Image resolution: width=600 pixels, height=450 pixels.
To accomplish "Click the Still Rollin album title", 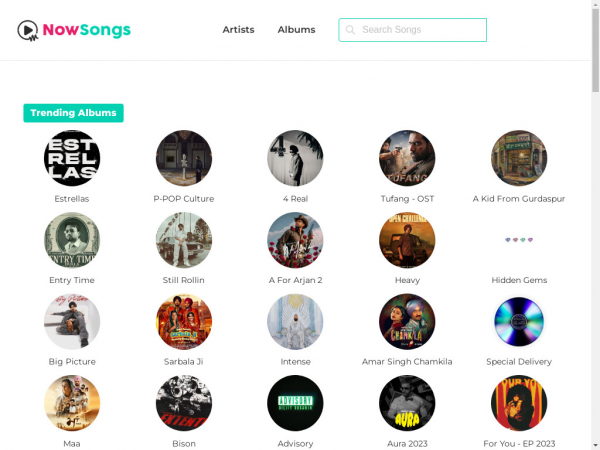I will point(184,280).
